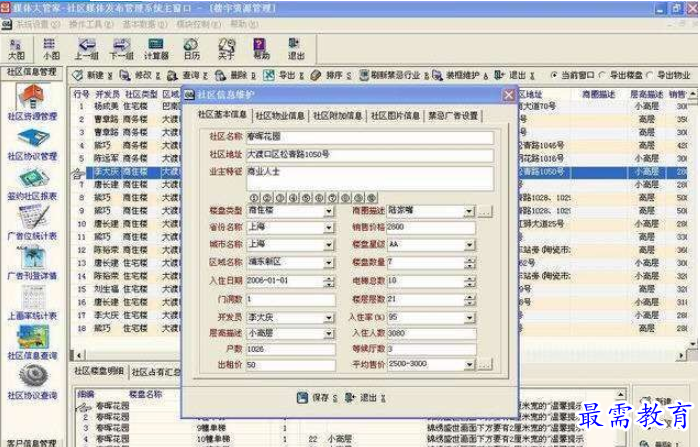Switch to the 社区图片信息 tab
The image size is (700, 447).
click(395, 116)
